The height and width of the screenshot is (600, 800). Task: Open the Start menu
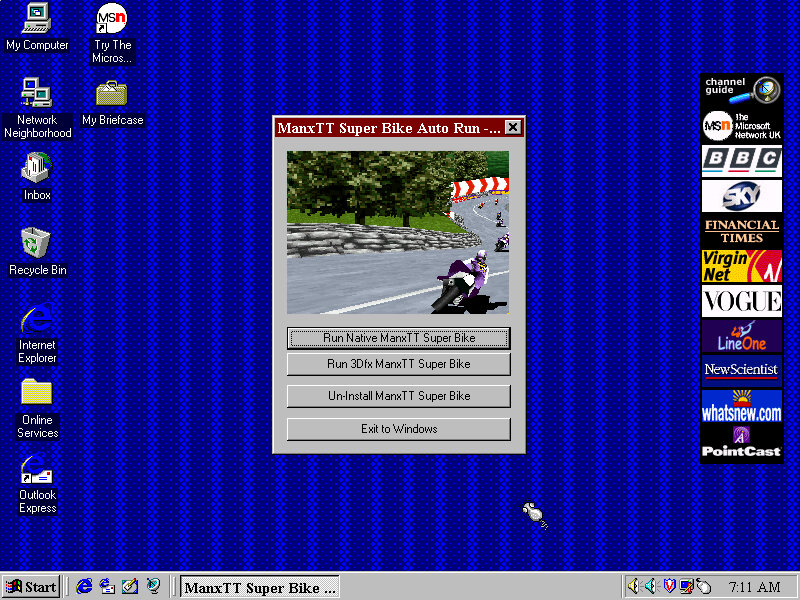(31, 587)
